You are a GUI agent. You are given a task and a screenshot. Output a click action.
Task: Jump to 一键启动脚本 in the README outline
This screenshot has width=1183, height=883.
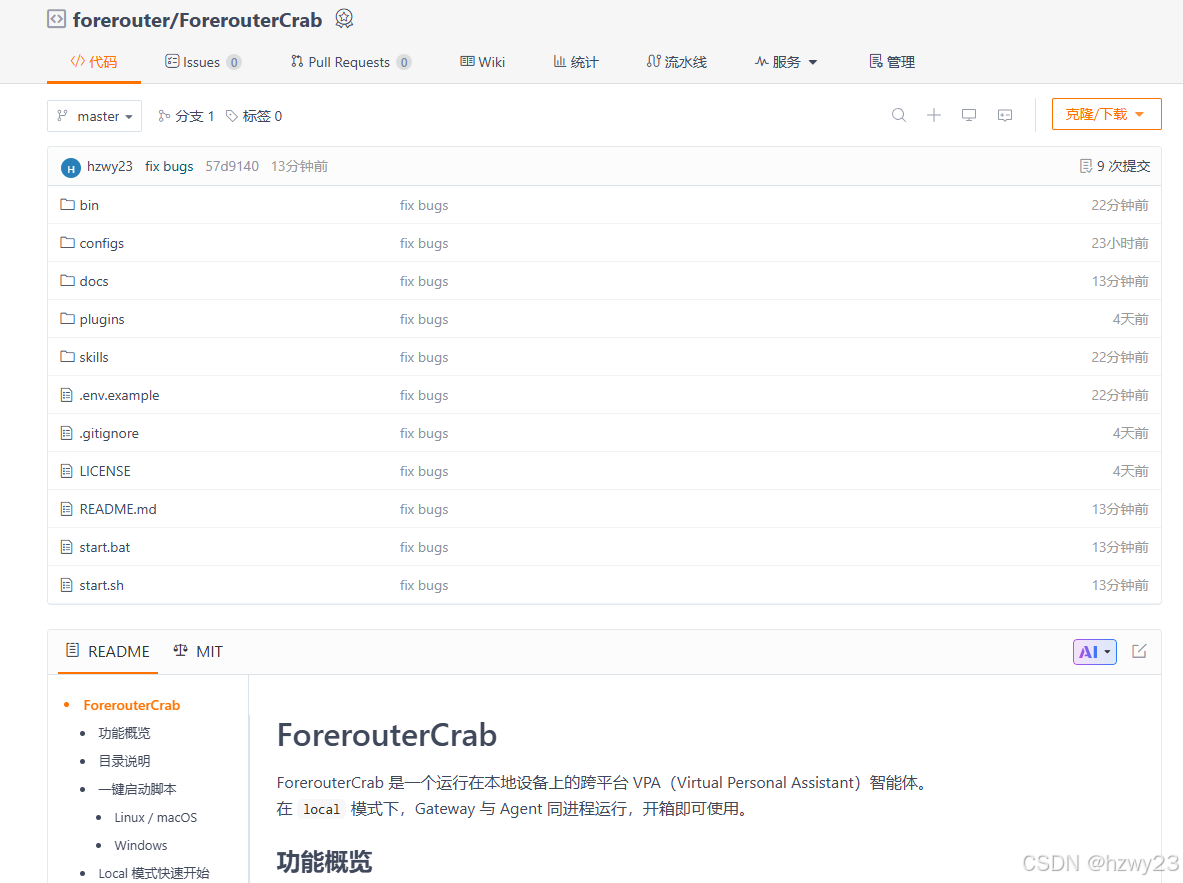[x=137, y=789]
